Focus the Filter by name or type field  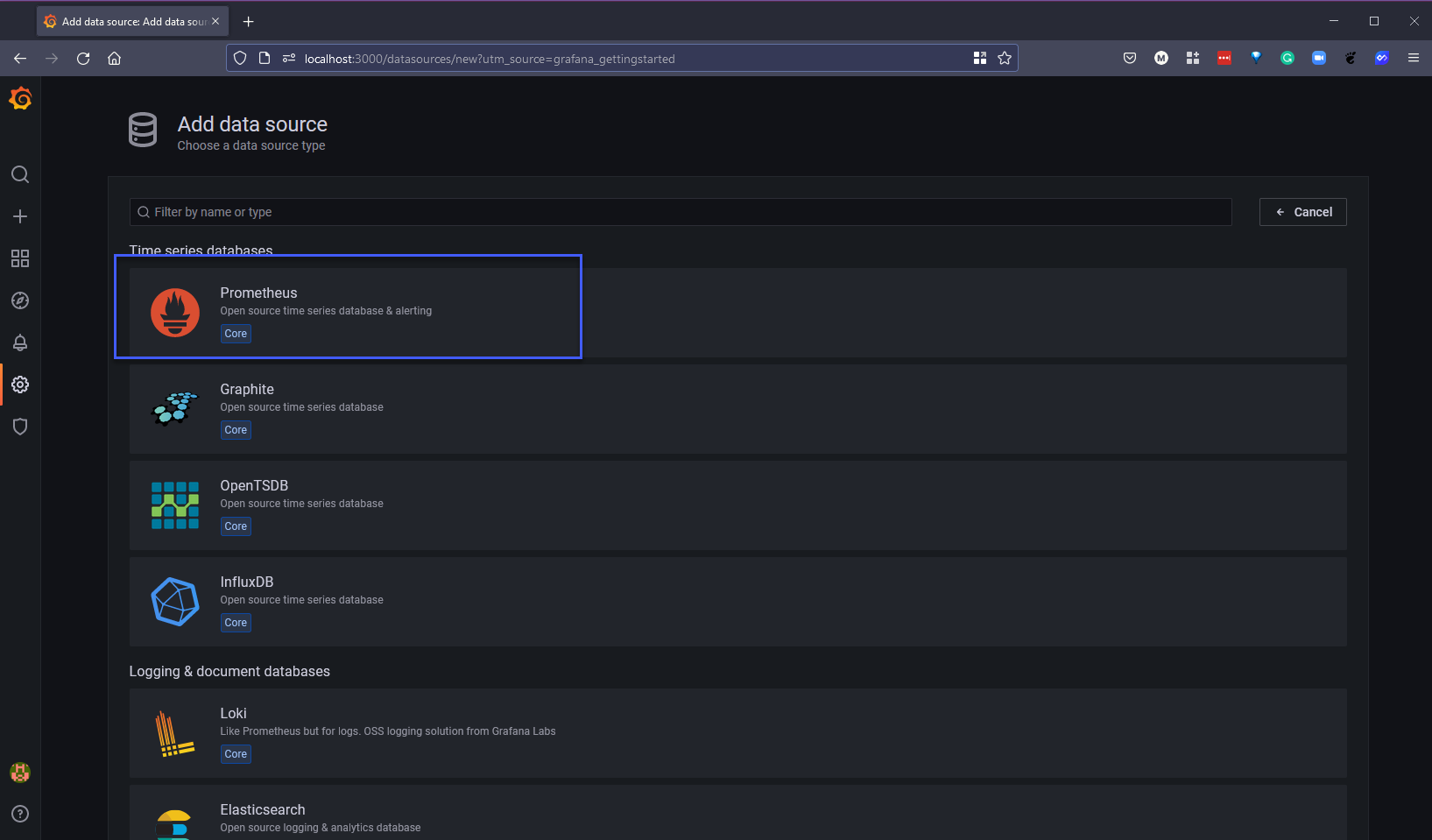681,212
